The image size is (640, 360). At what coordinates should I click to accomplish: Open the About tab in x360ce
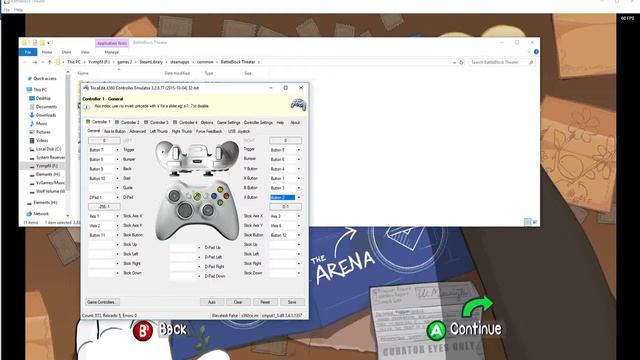(295, 122)
